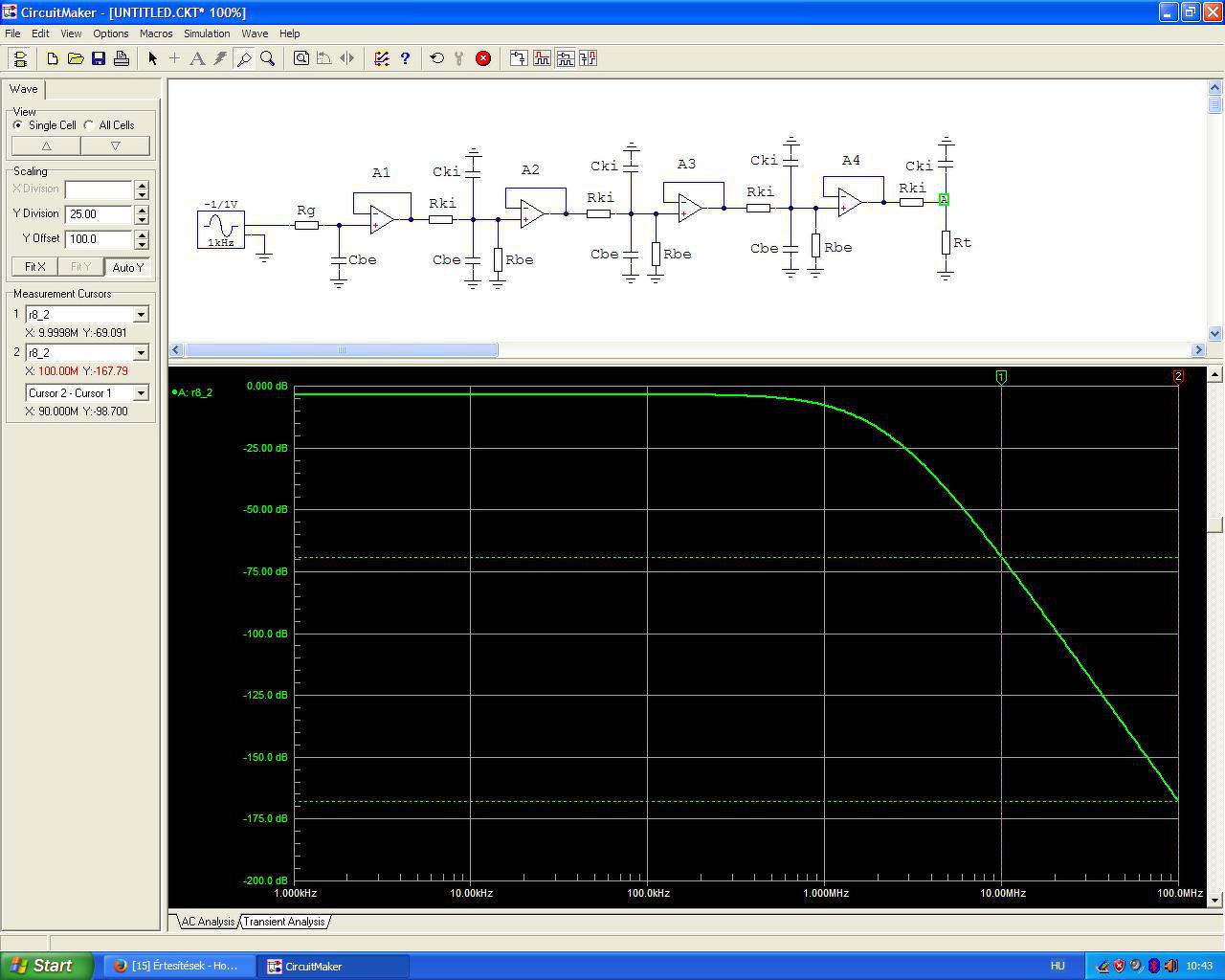Select the delete lightning-bolt tool
Image resolution: width=1225 pixels, height=980 pixels.
tap(221, 58)
